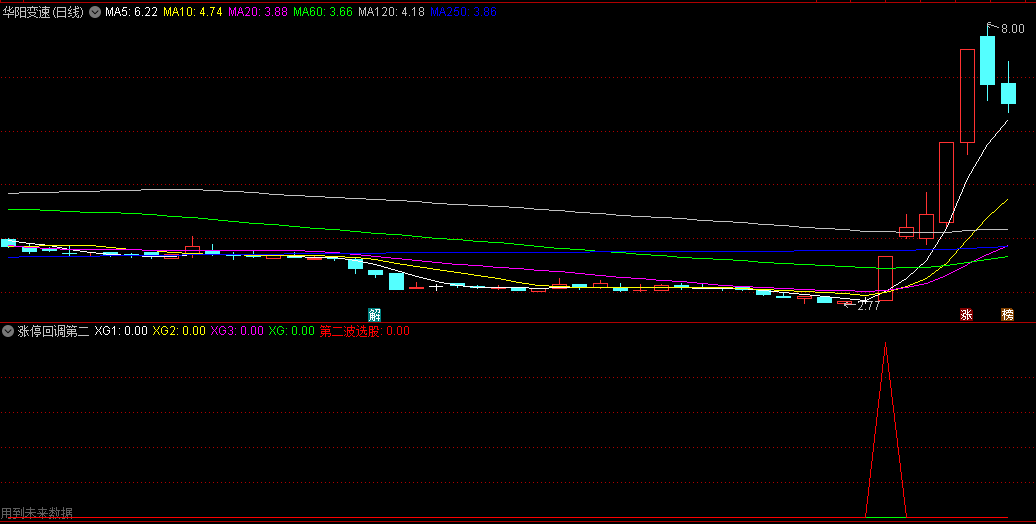Viewport: 1036px width, 524px height.
Task: Click the green MA60 label
Action: (322, 13)
